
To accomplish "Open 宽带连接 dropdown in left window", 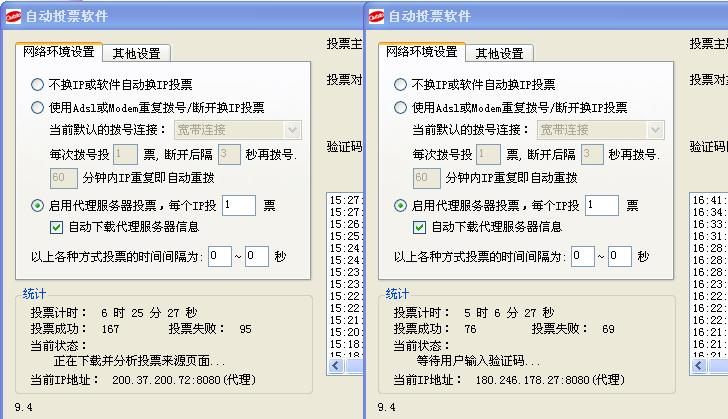I will (x=238, y=130).
